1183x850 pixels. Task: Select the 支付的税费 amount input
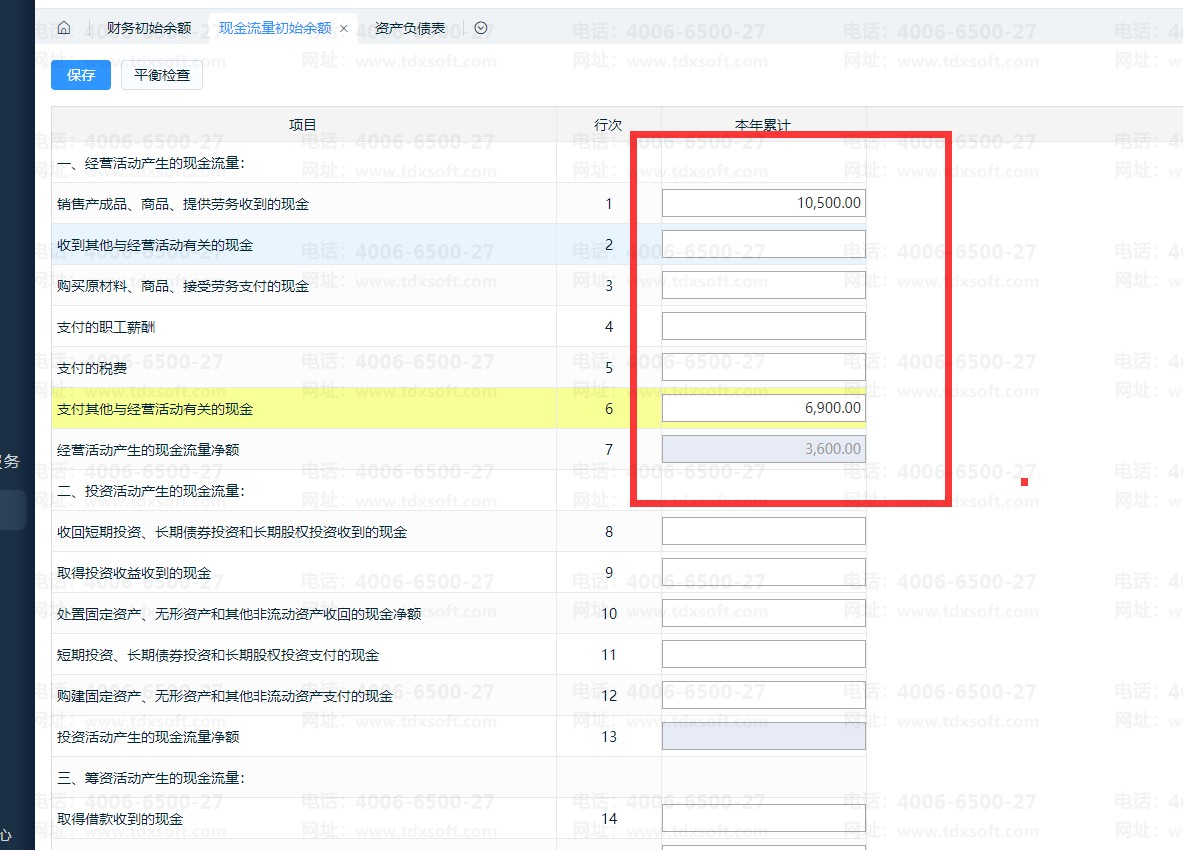coord(763,367)
